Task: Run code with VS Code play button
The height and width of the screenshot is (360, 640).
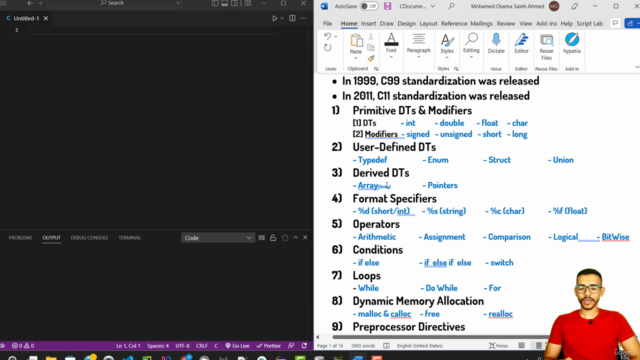Action: tap(275, 18)
